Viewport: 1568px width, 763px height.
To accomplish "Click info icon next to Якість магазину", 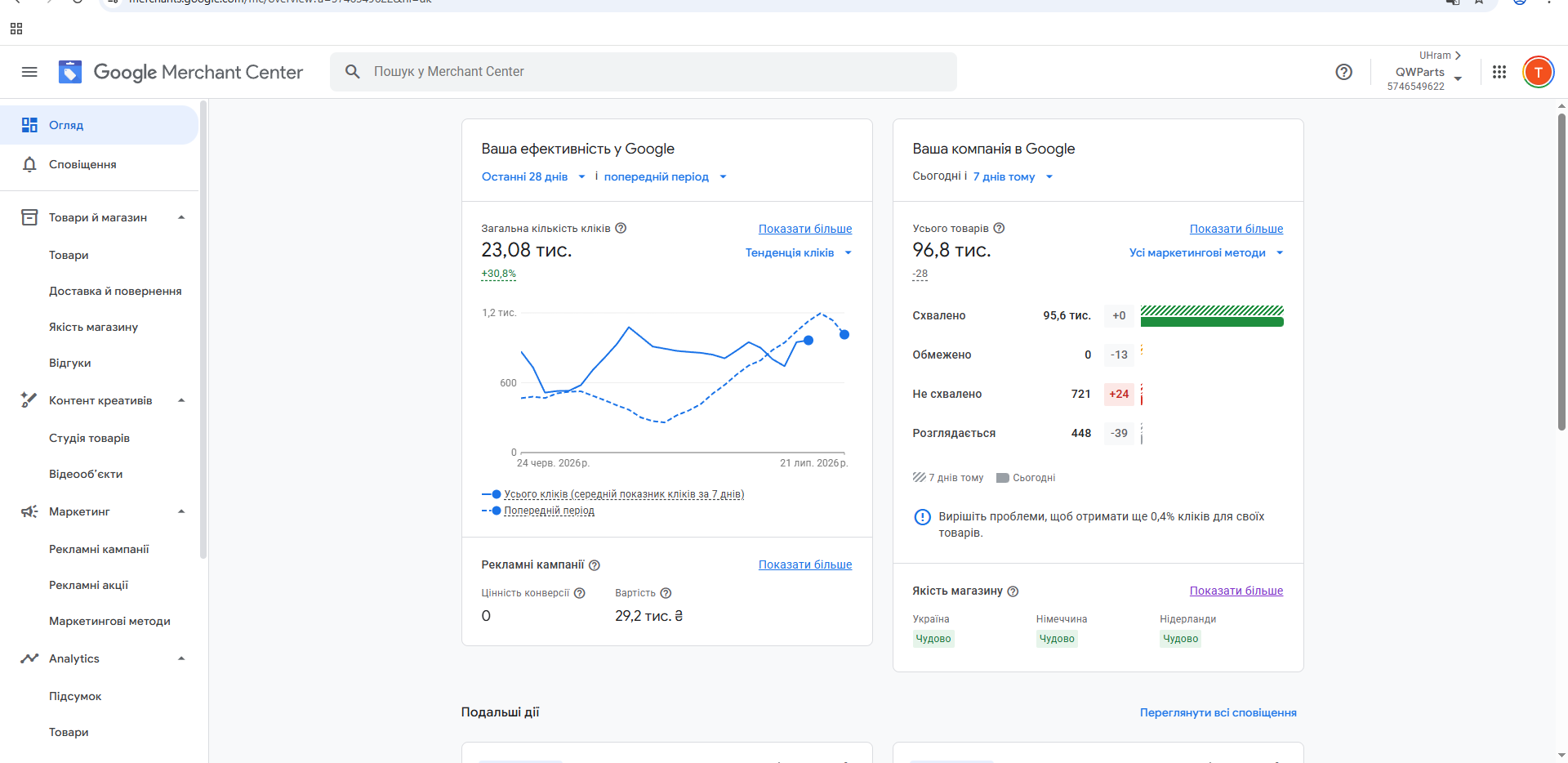I will coord(1013,591).
